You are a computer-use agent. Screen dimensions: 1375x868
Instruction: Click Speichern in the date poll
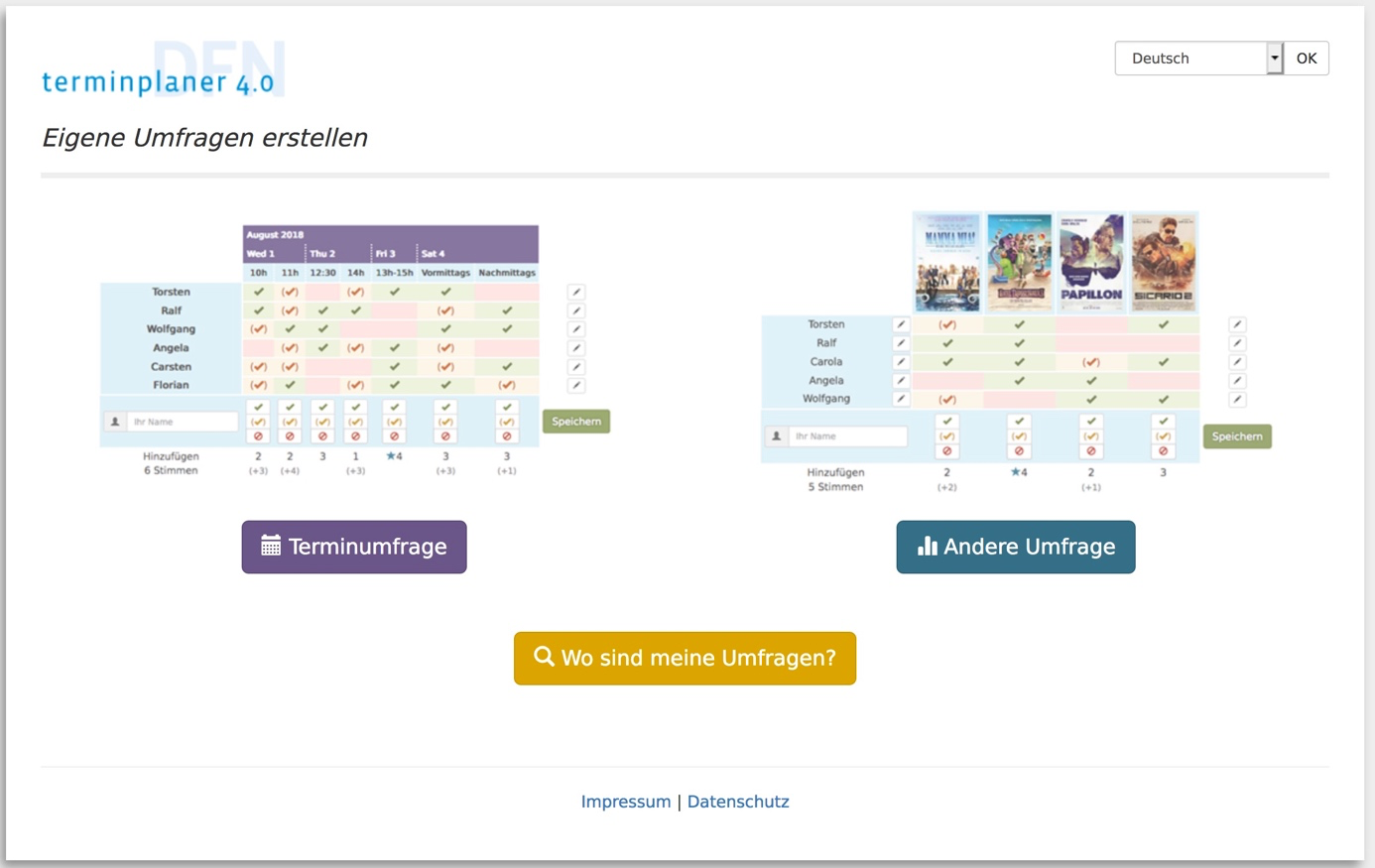(575, 422)
